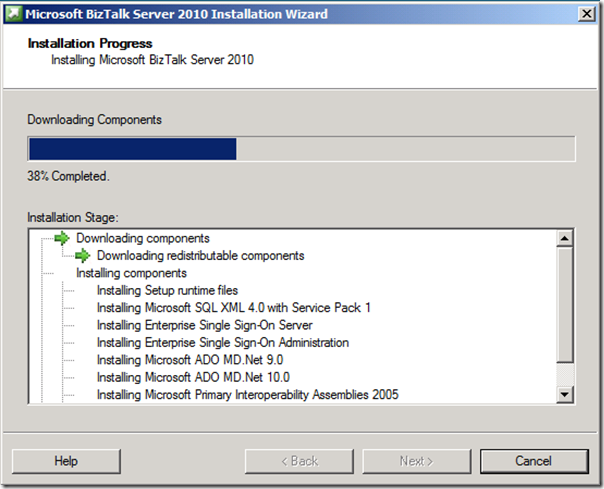The width and height of the screenshot is (604, 489).
Task: Click the stage list scrollbar thumb
Action: pos(565,305)
